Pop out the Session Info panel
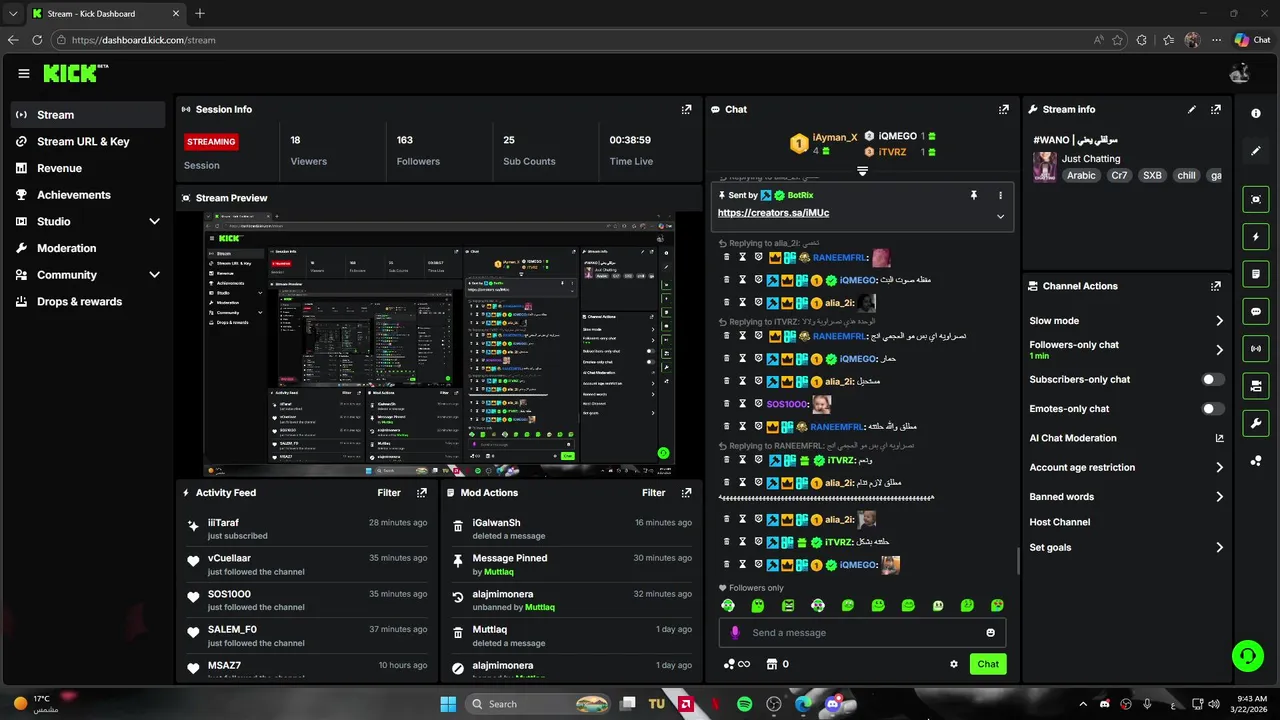Image resolution: width=1280 pixels, height=720 pixels. [686, 109]
